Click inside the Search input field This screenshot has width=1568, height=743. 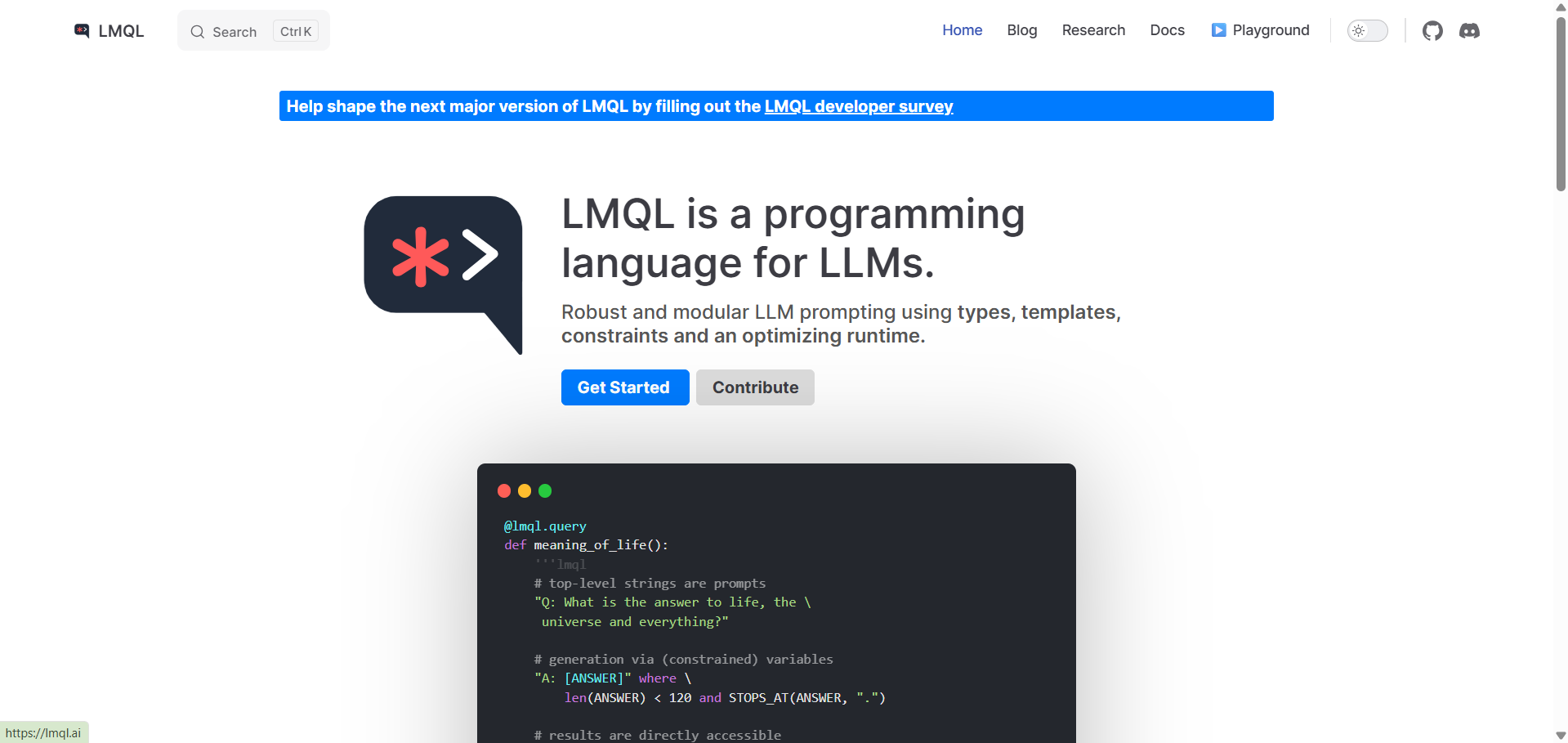coord(237,32)
